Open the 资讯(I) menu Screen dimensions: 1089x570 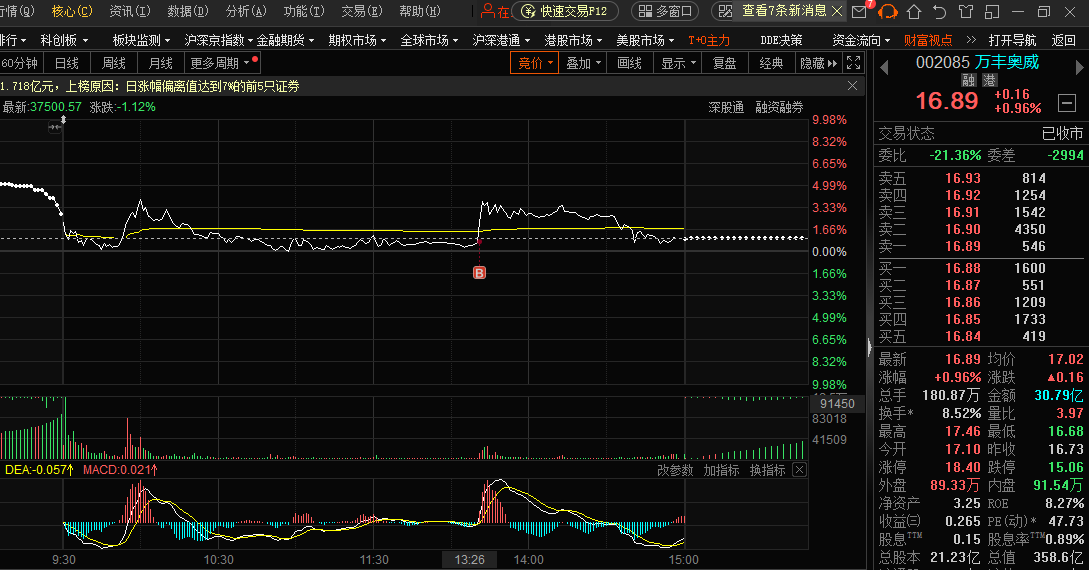[130, 11]
